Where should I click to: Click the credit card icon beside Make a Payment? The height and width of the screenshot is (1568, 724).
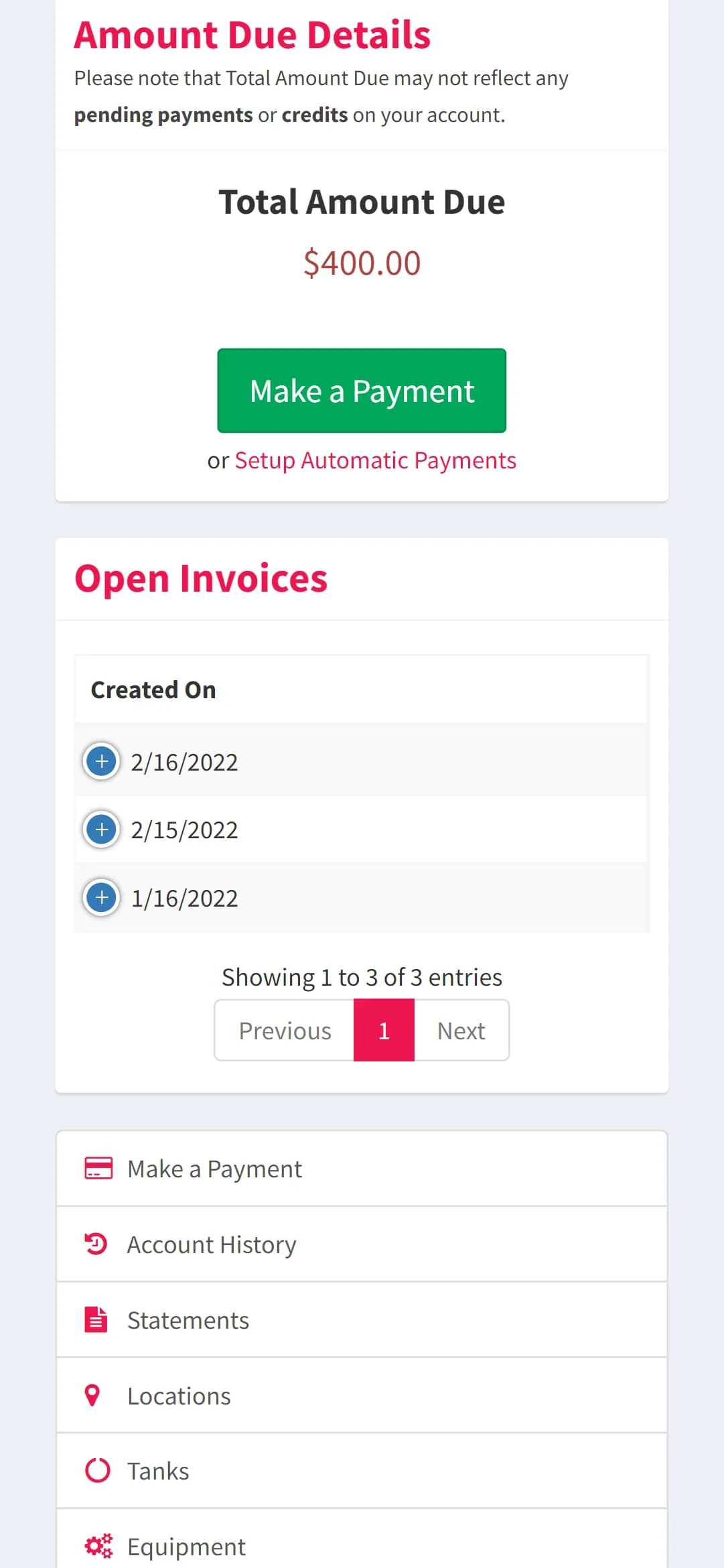point(98,1168)
